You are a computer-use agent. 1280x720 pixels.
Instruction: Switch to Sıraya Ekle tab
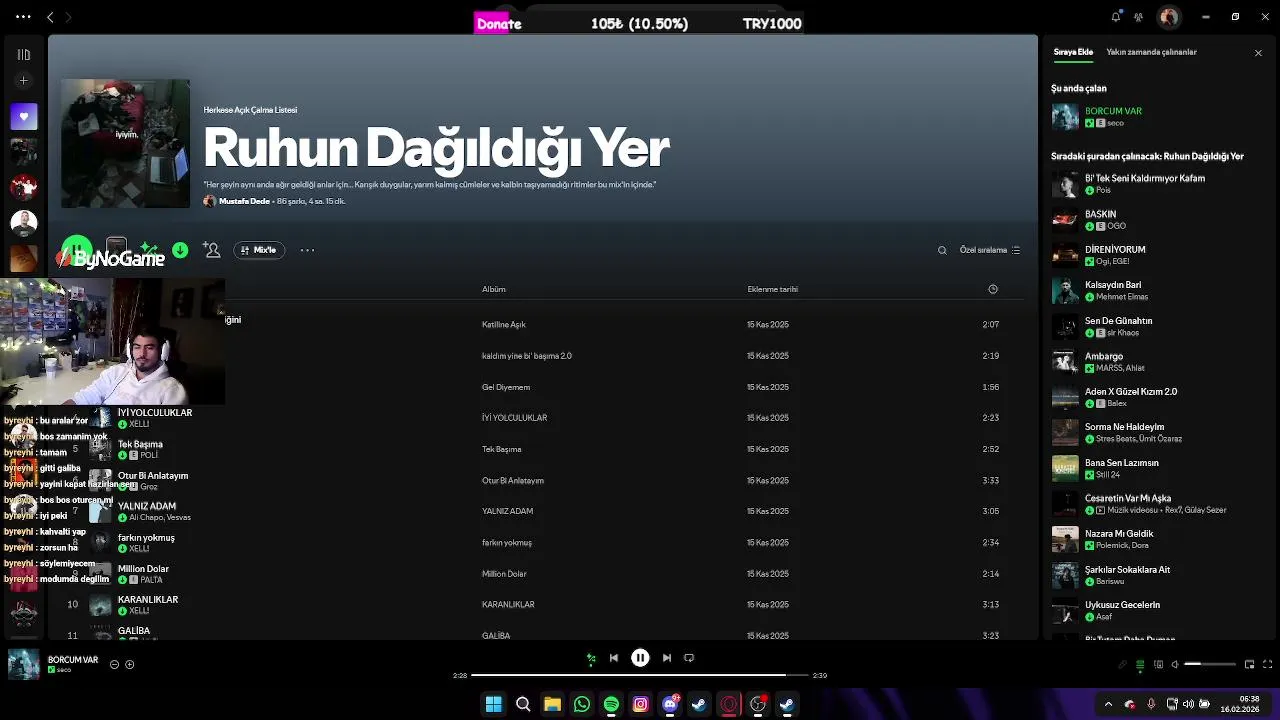1073,52
